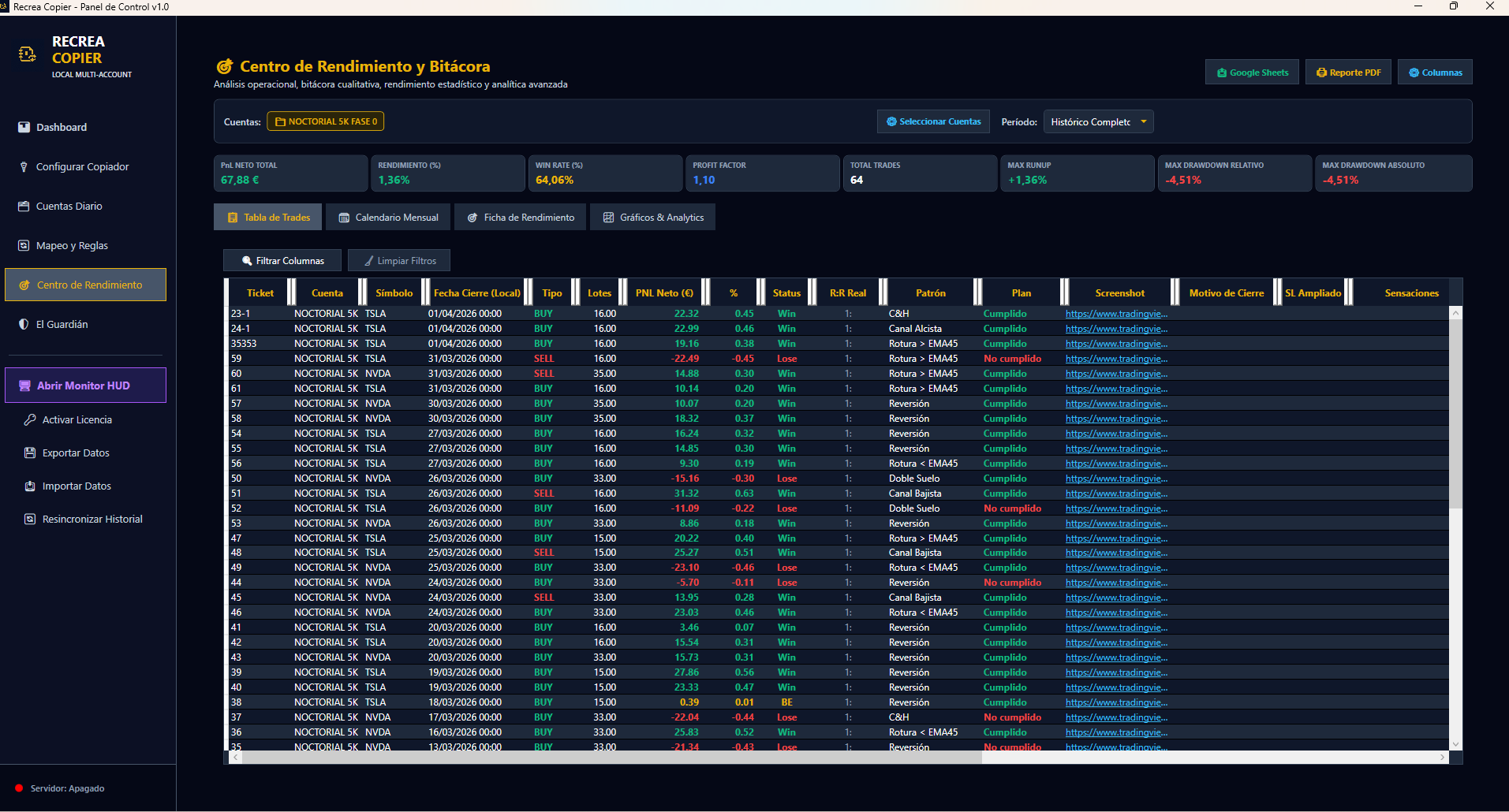Sort by Fecha Cierre (Local) header
Image resolution: width=1509 pixels, height=812 pixels.
tap(477, 292)
